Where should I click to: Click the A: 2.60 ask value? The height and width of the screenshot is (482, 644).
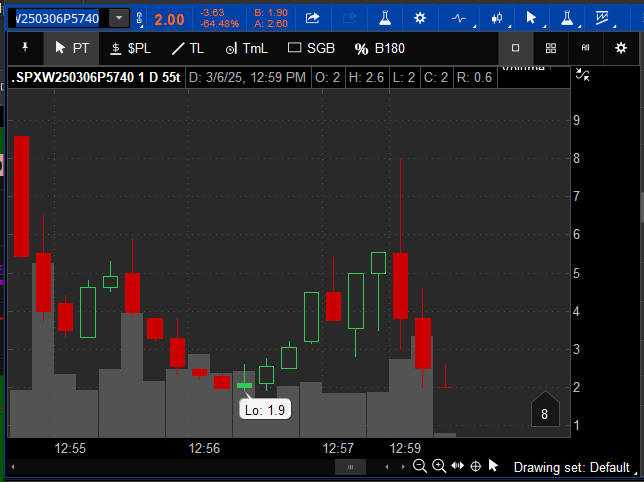[271, 24]
